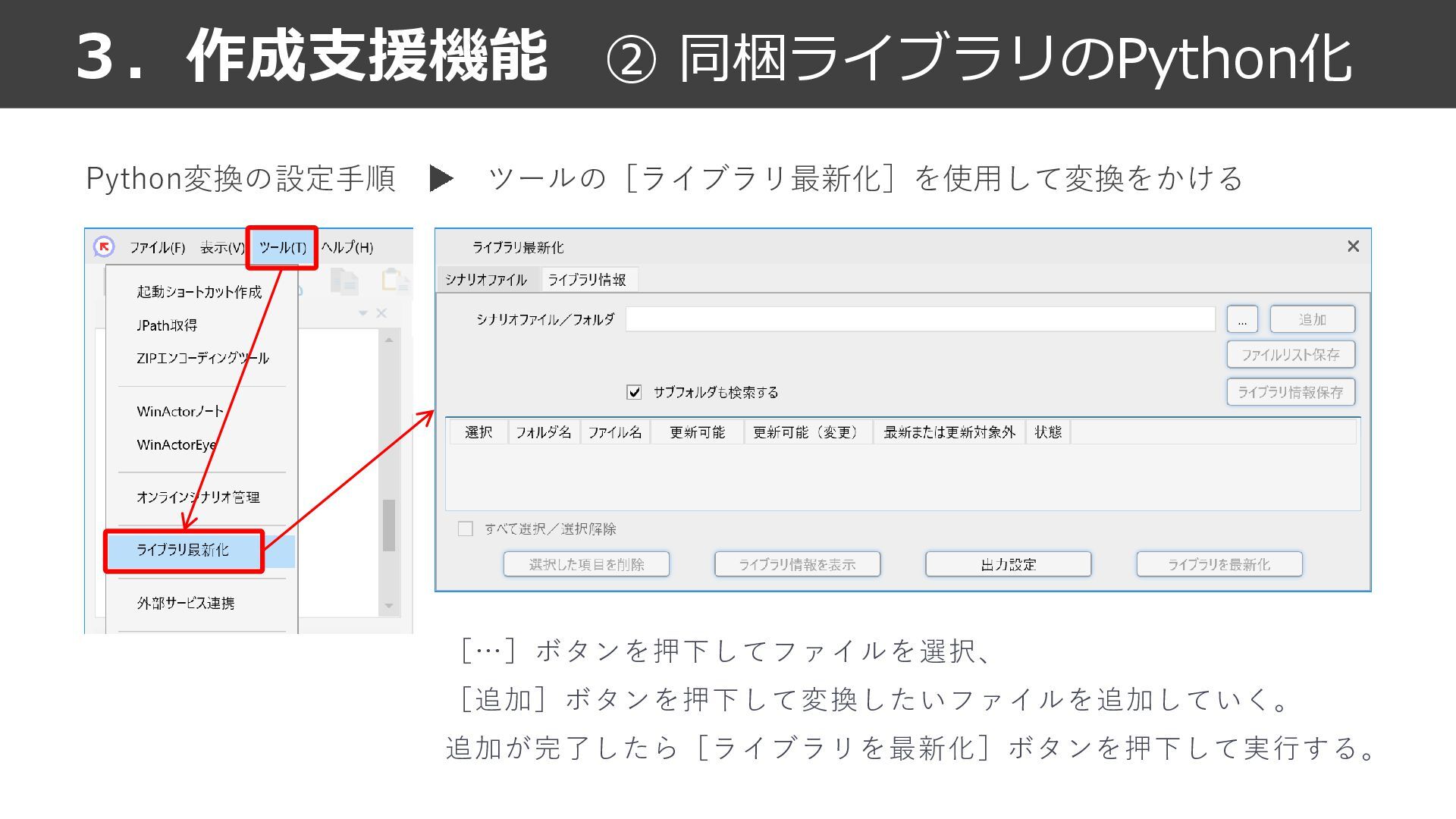
Task: Open the ファイル(F) menu
Action: tap(157, 247)
